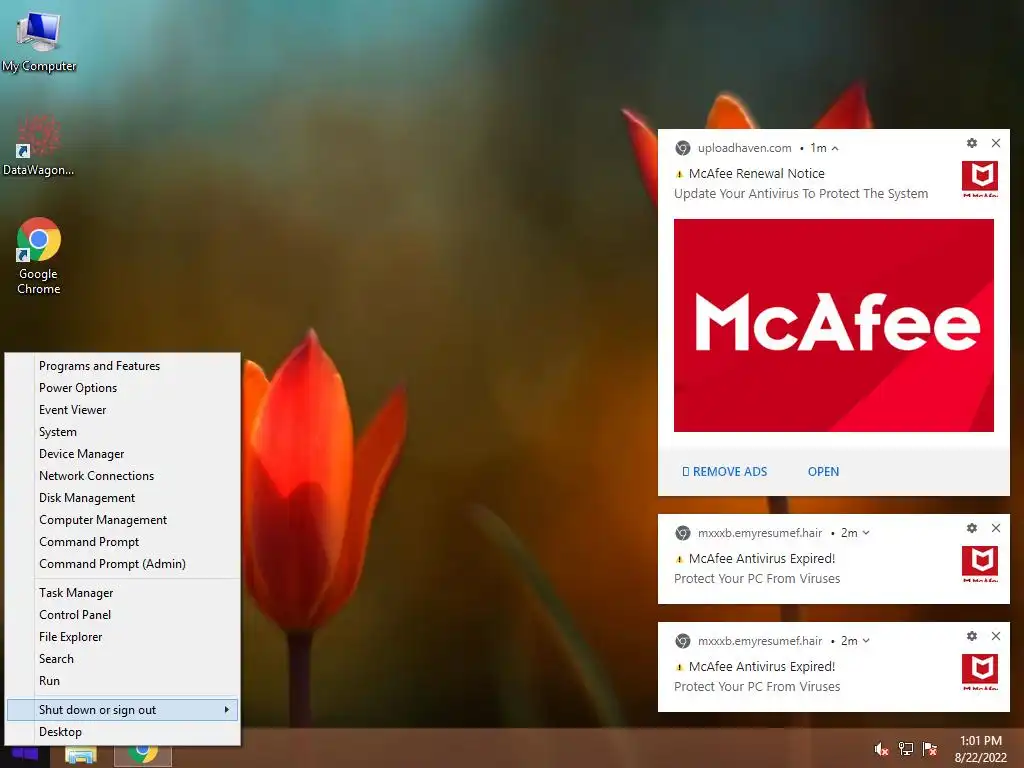Image resolution: width=1024 pixels, height=768 pixels.
Task: Click McAfee logo on Renewal Notice notification
Action: click(980, 179)
